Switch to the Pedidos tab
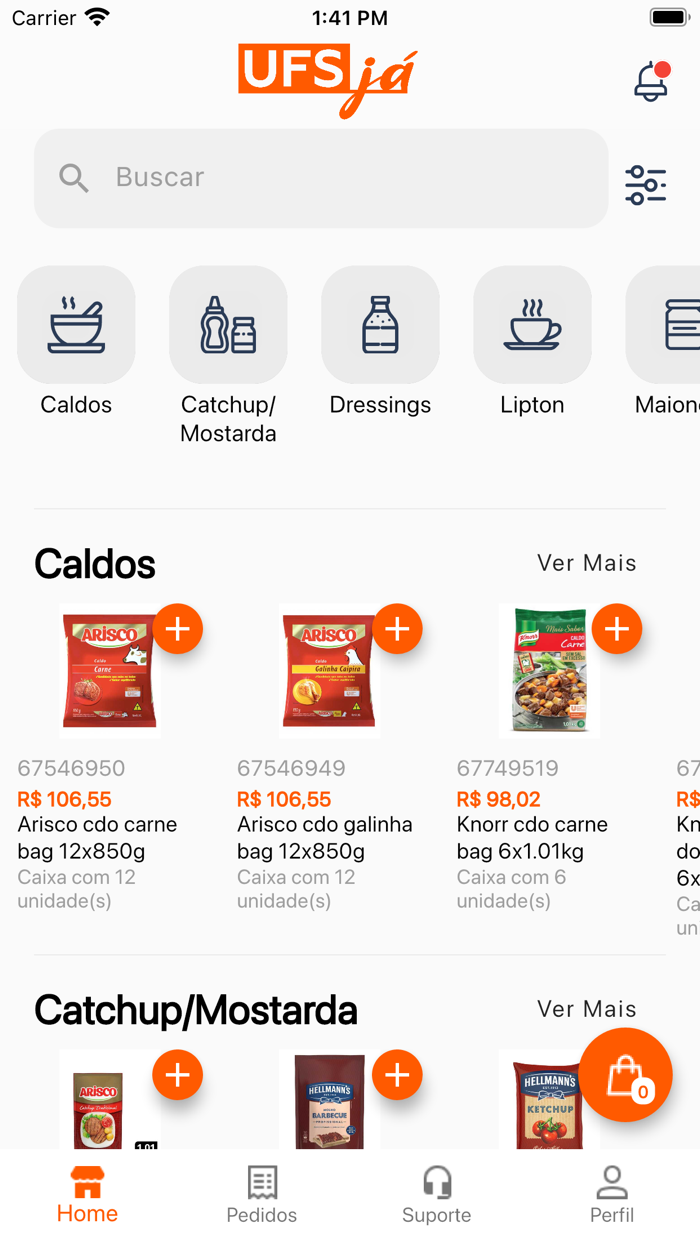This screenshot has width=700, height=1244. tap(262, 1195)
